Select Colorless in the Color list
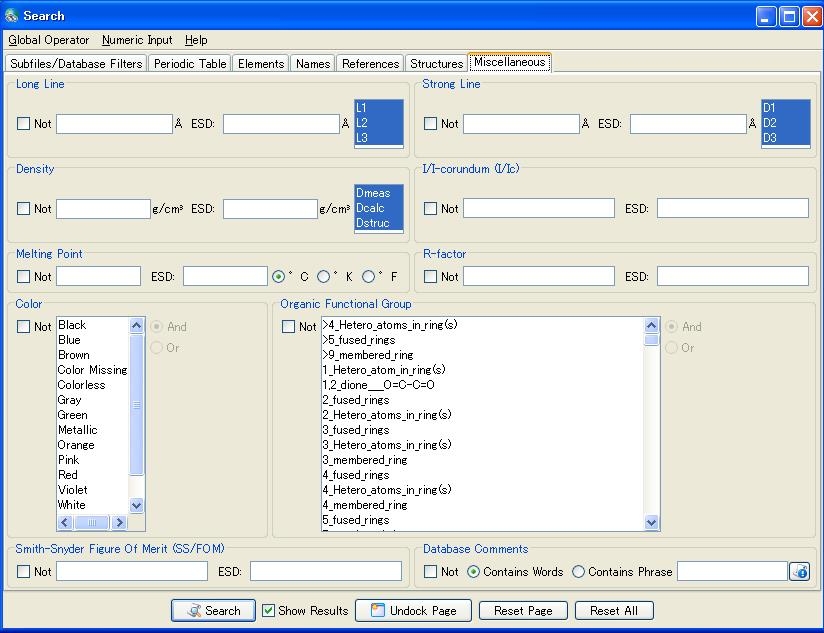Viewport: 824px width, 633px height. tap(92, 385)
